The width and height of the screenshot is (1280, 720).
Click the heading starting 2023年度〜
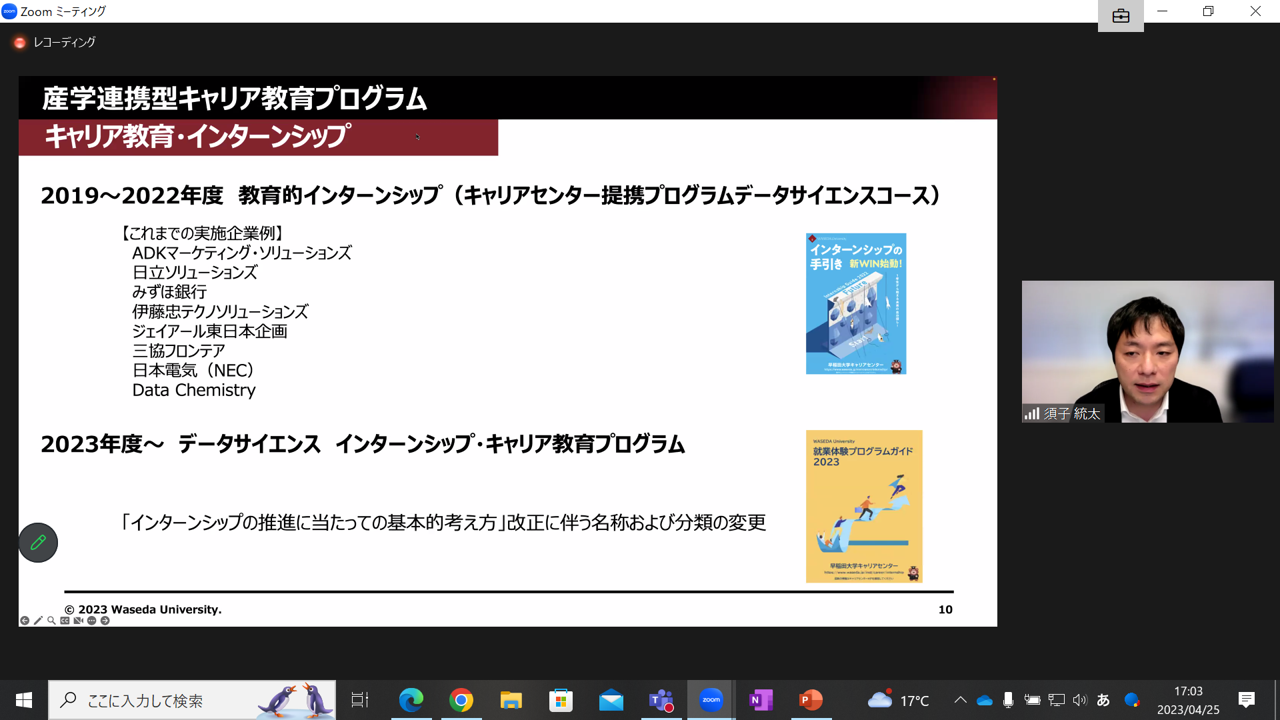click(x=363, y=444)
